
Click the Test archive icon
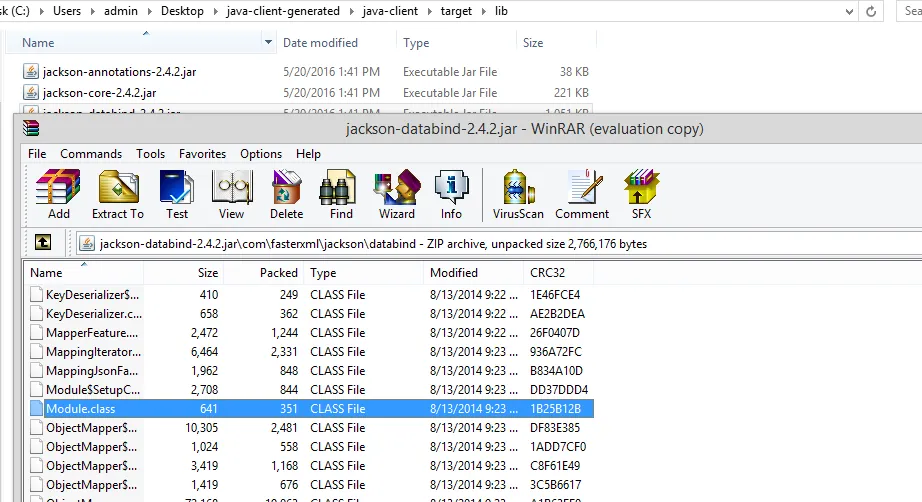click(x=176, y=194)
